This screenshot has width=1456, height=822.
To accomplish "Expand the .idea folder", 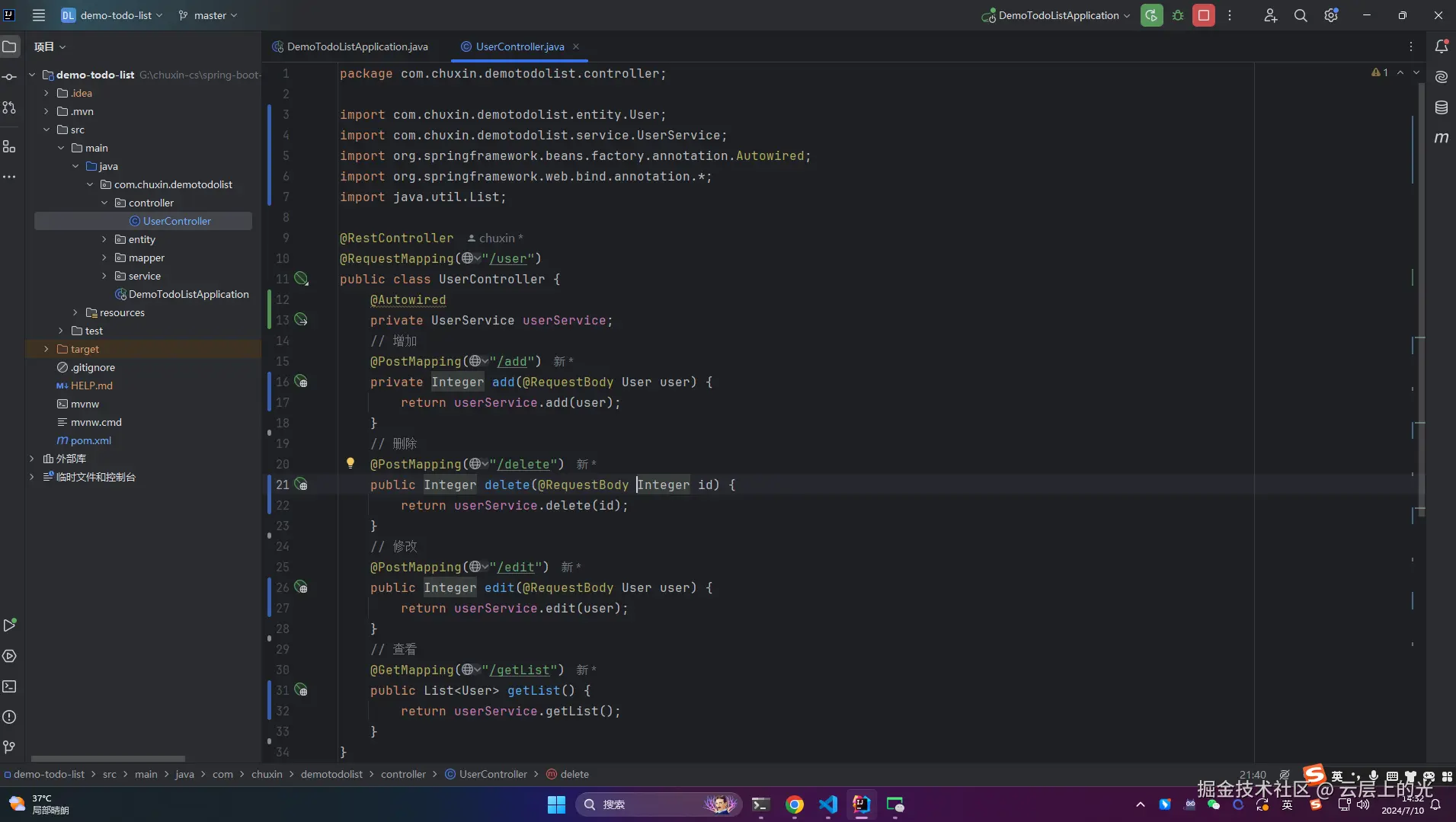I will point(46,93).
